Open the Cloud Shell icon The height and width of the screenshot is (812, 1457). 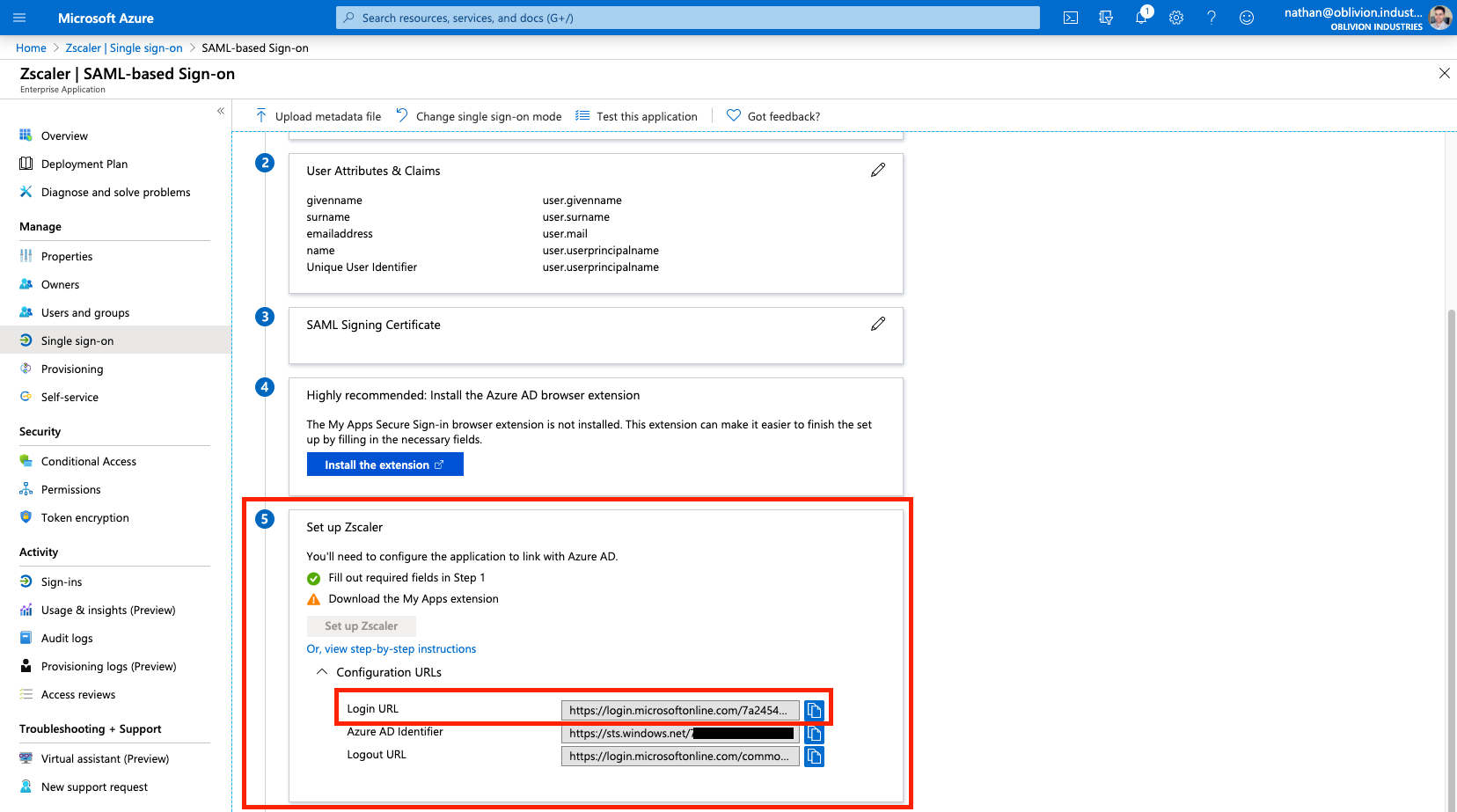[x=1071, y=18]
